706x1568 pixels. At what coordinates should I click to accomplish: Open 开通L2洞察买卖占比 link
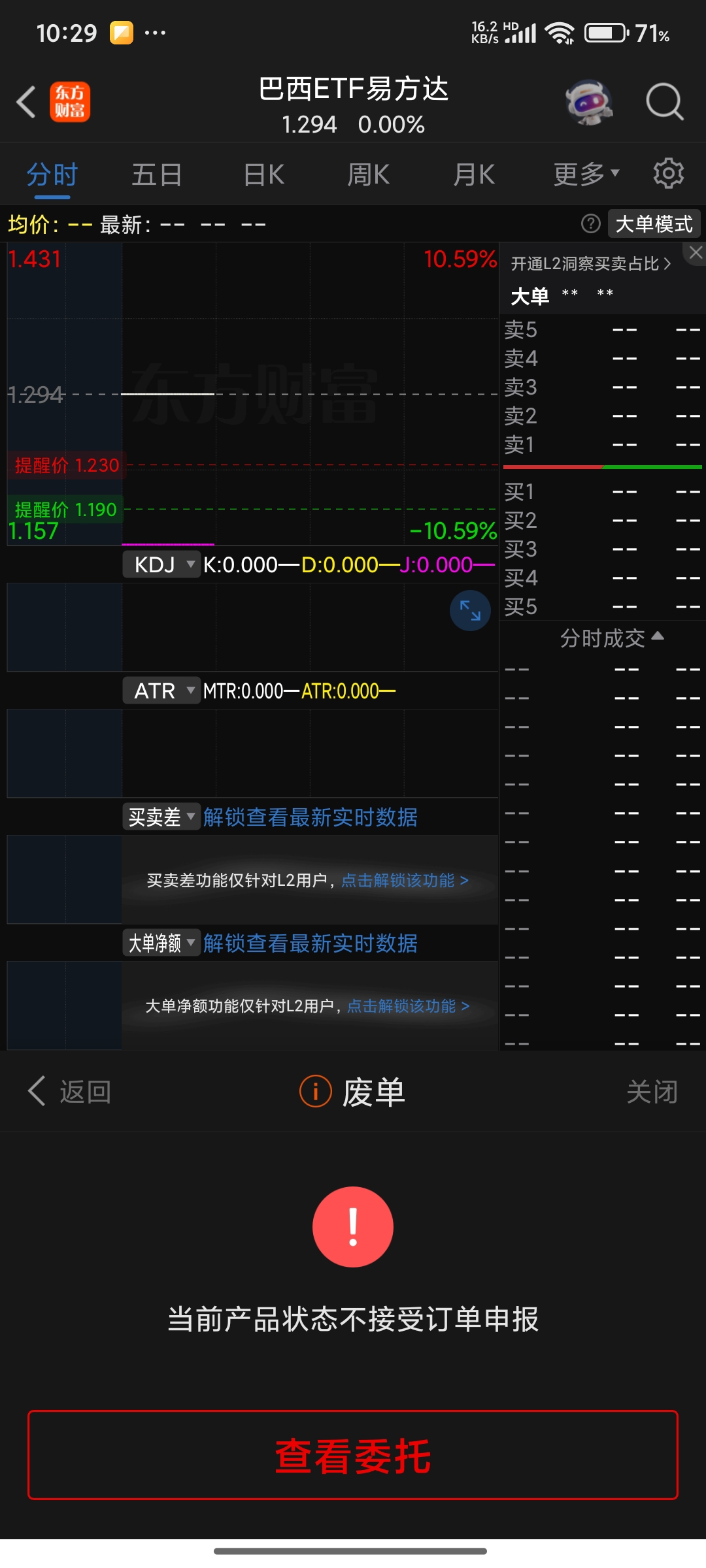[x=591, y=263]
